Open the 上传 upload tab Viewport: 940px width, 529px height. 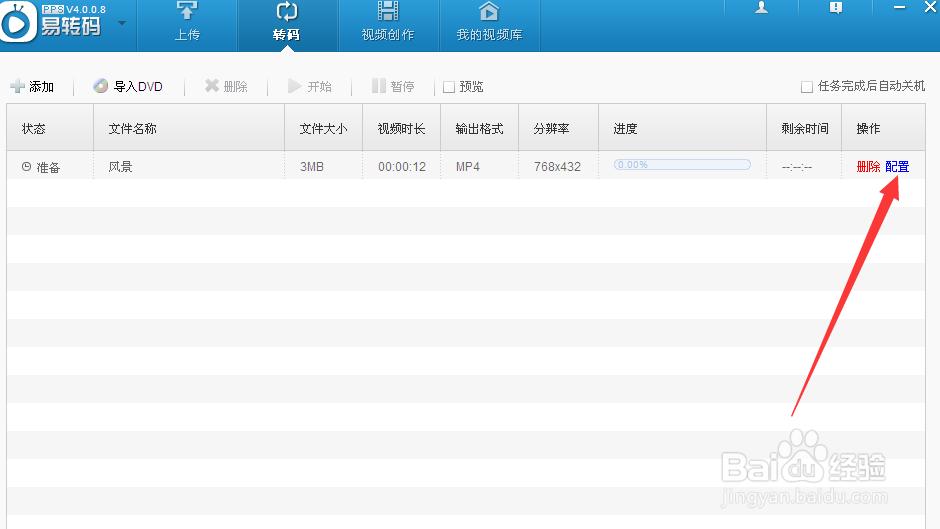click(187, 25)
